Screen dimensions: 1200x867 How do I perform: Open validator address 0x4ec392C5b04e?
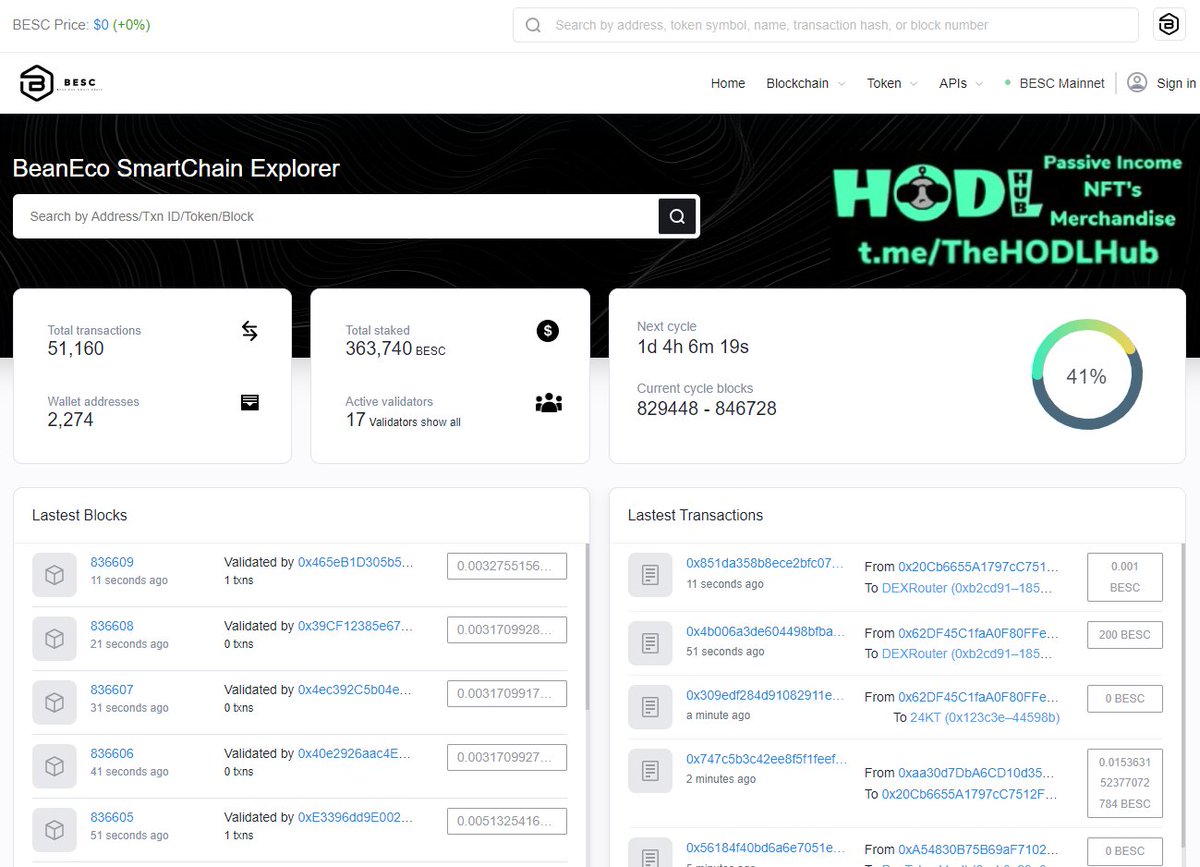pos(355,690)
